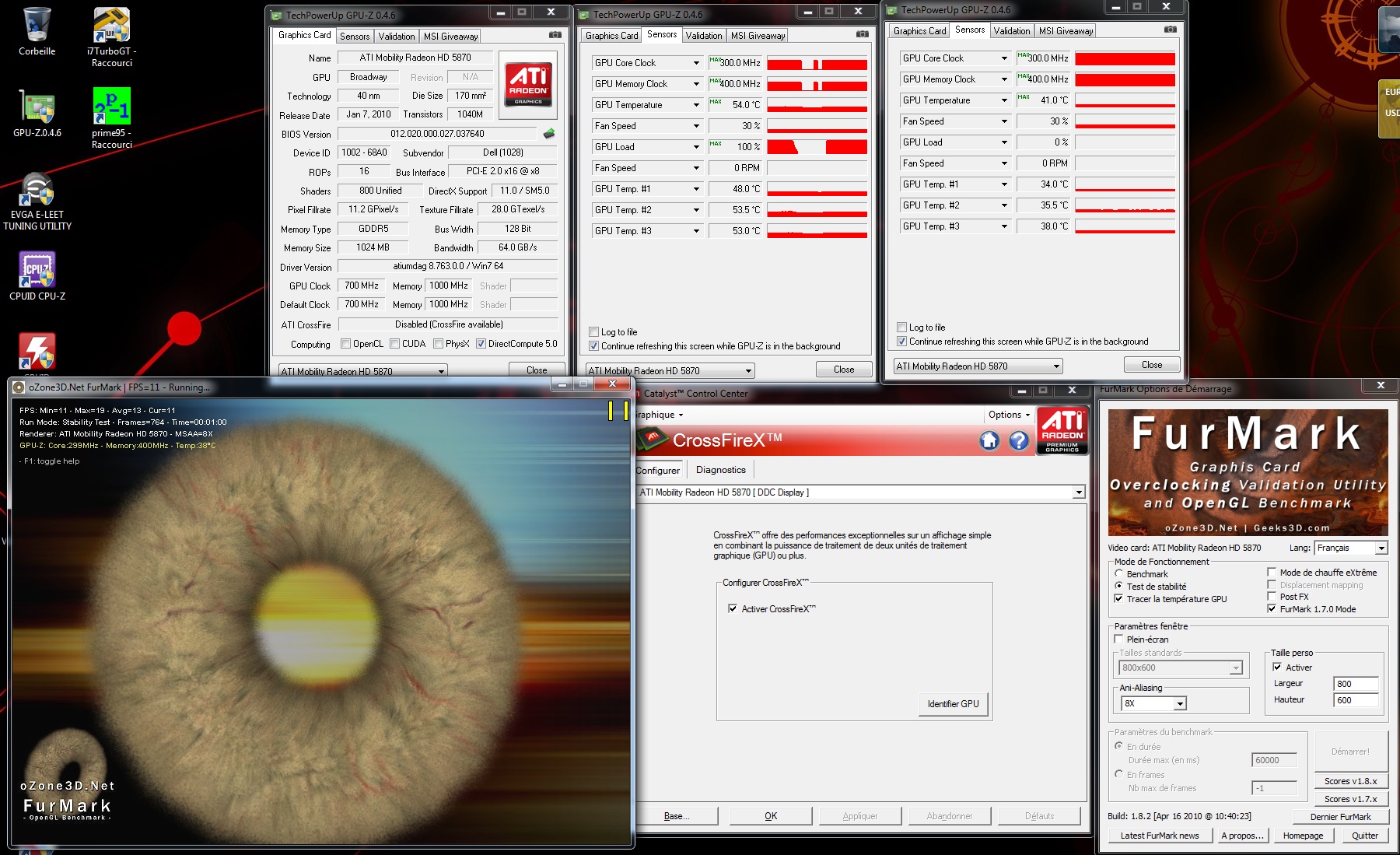The width and height of the screenshot is (1400, 855).
Task: Open GPU Temp. #3 dropdown in right GPU-Z
Action: (1004, 226)
